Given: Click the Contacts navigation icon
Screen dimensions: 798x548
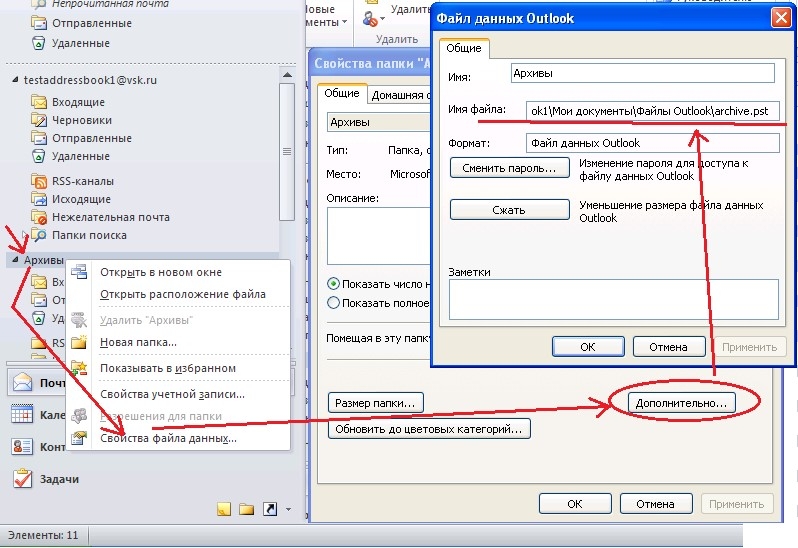Looking at the screenshot, I should 22,447.
